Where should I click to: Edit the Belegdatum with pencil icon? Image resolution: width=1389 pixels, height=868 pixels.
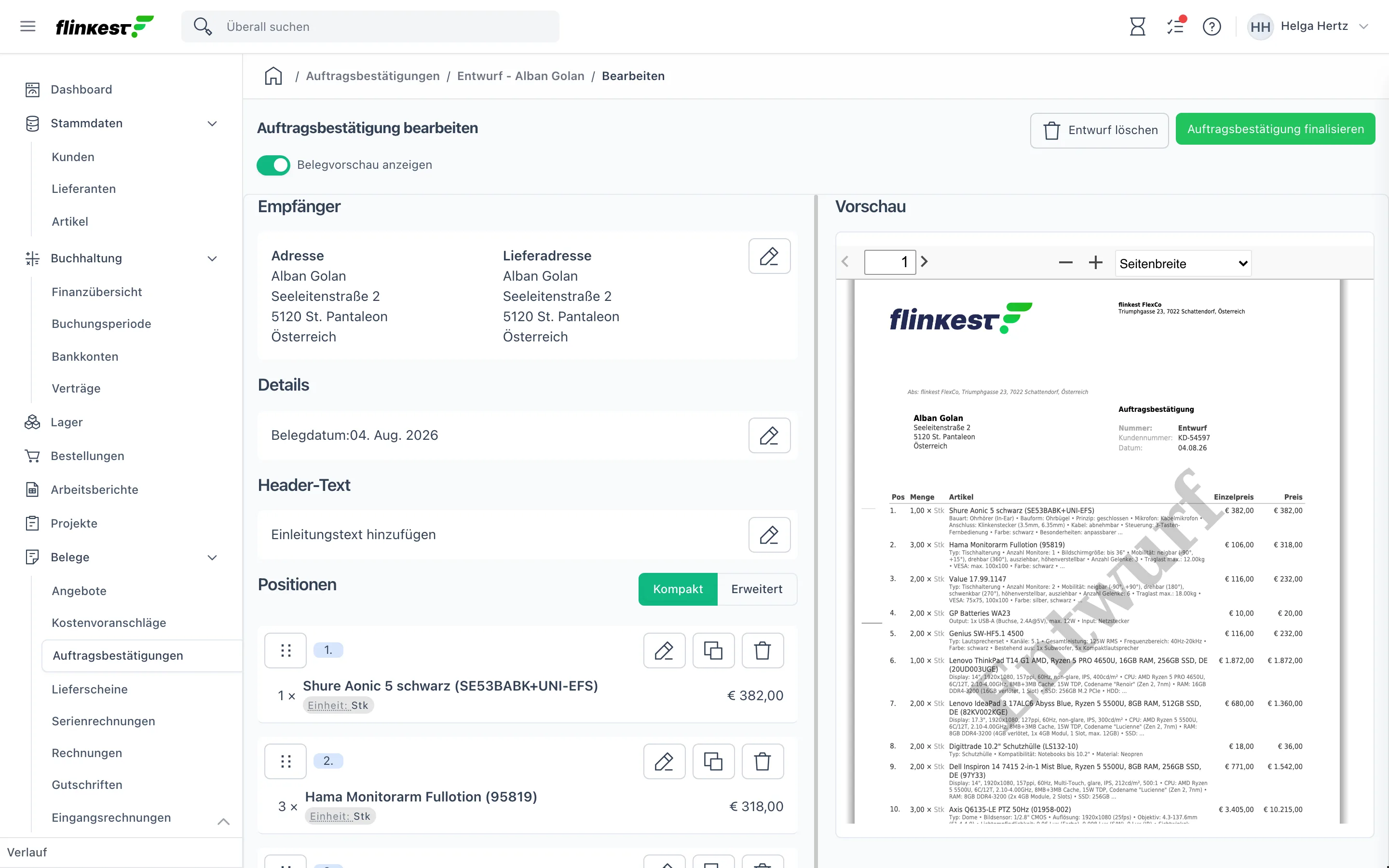769,435
